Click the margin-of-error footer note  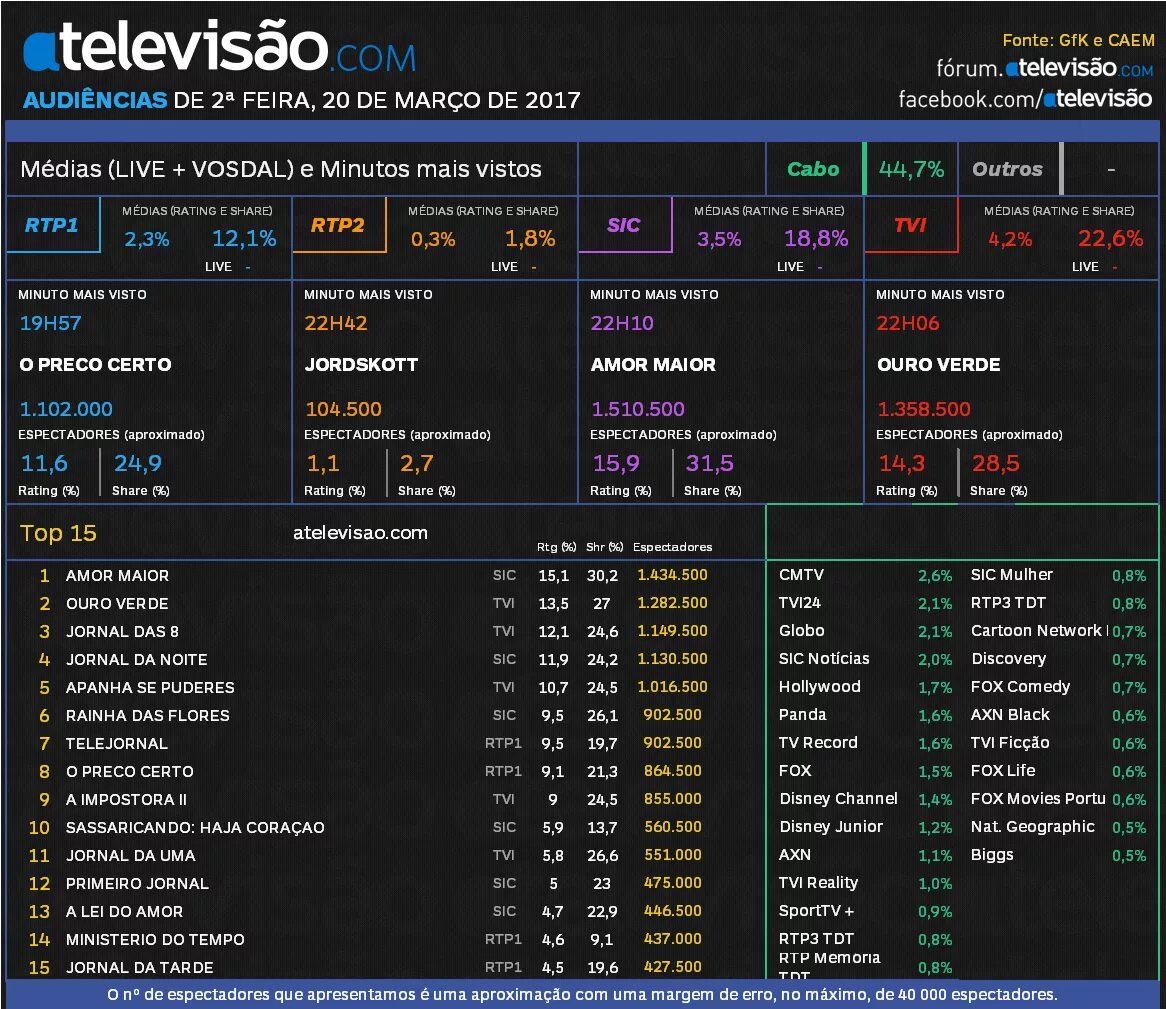coord(582,994)
